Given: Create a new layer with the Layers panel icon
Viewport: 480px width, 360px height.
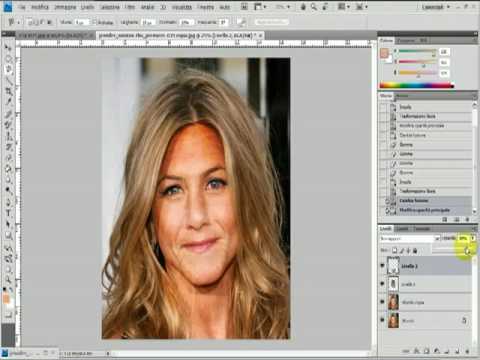Looking at the screenshot, I should click(457, 351).
